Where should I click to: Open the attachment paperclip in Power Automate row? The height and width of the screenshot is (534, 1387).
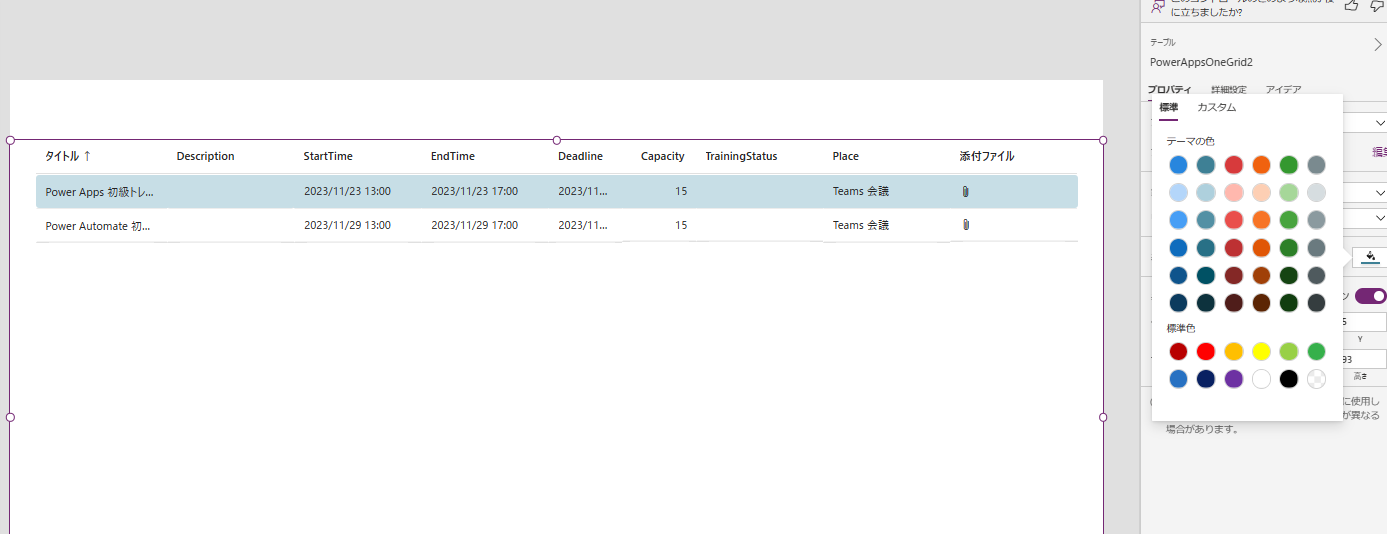click(x=965, y=225)
